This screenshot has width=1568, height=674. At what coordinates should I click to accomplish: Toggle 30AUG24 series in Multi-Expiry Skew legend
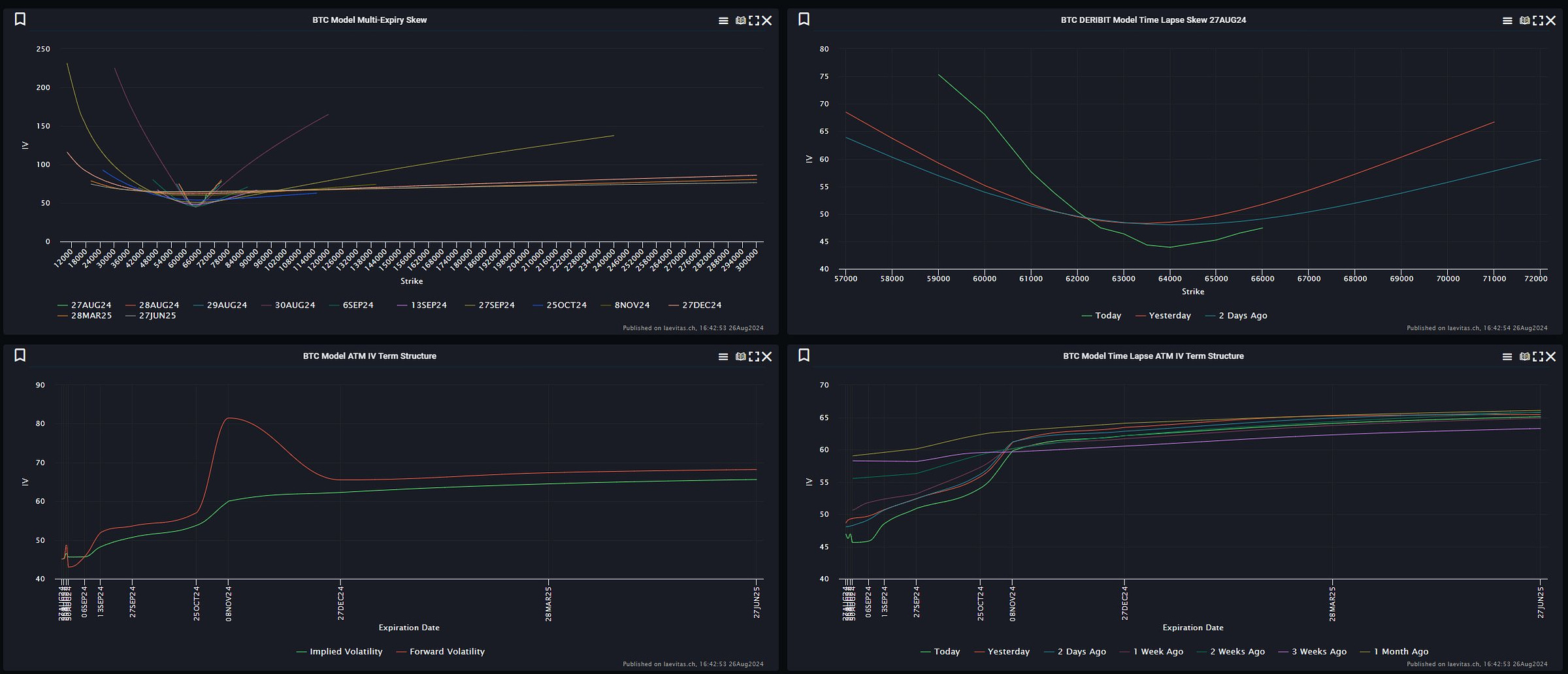click(288, 305)
